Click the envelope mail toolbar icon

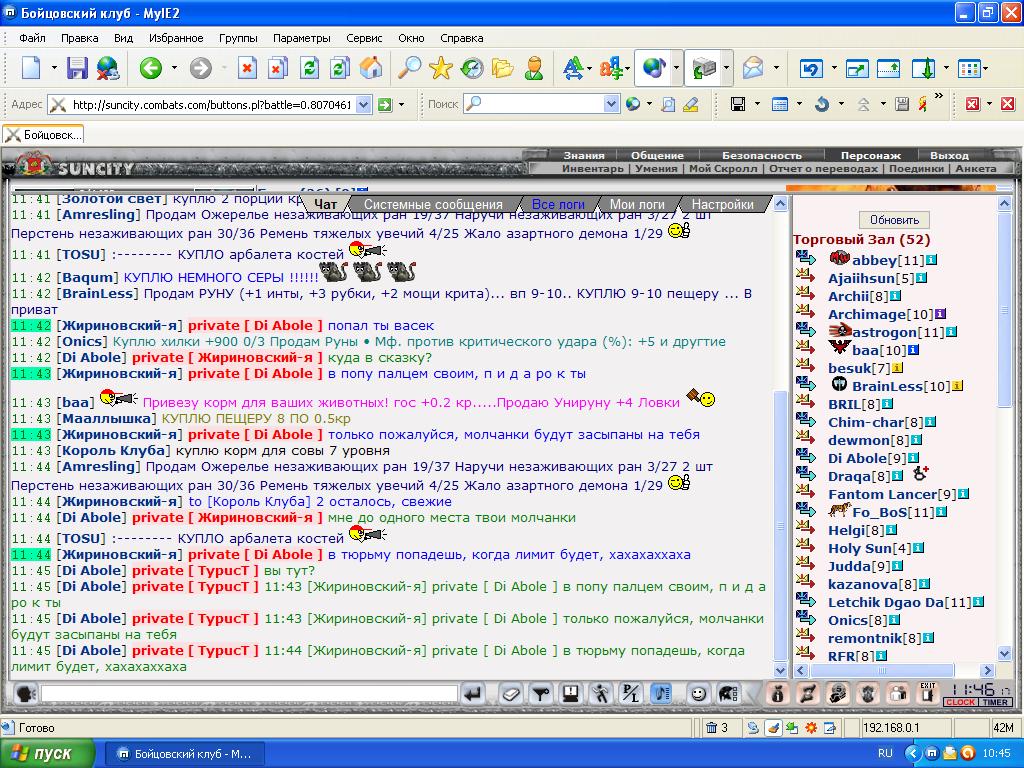tap(753, 67)
